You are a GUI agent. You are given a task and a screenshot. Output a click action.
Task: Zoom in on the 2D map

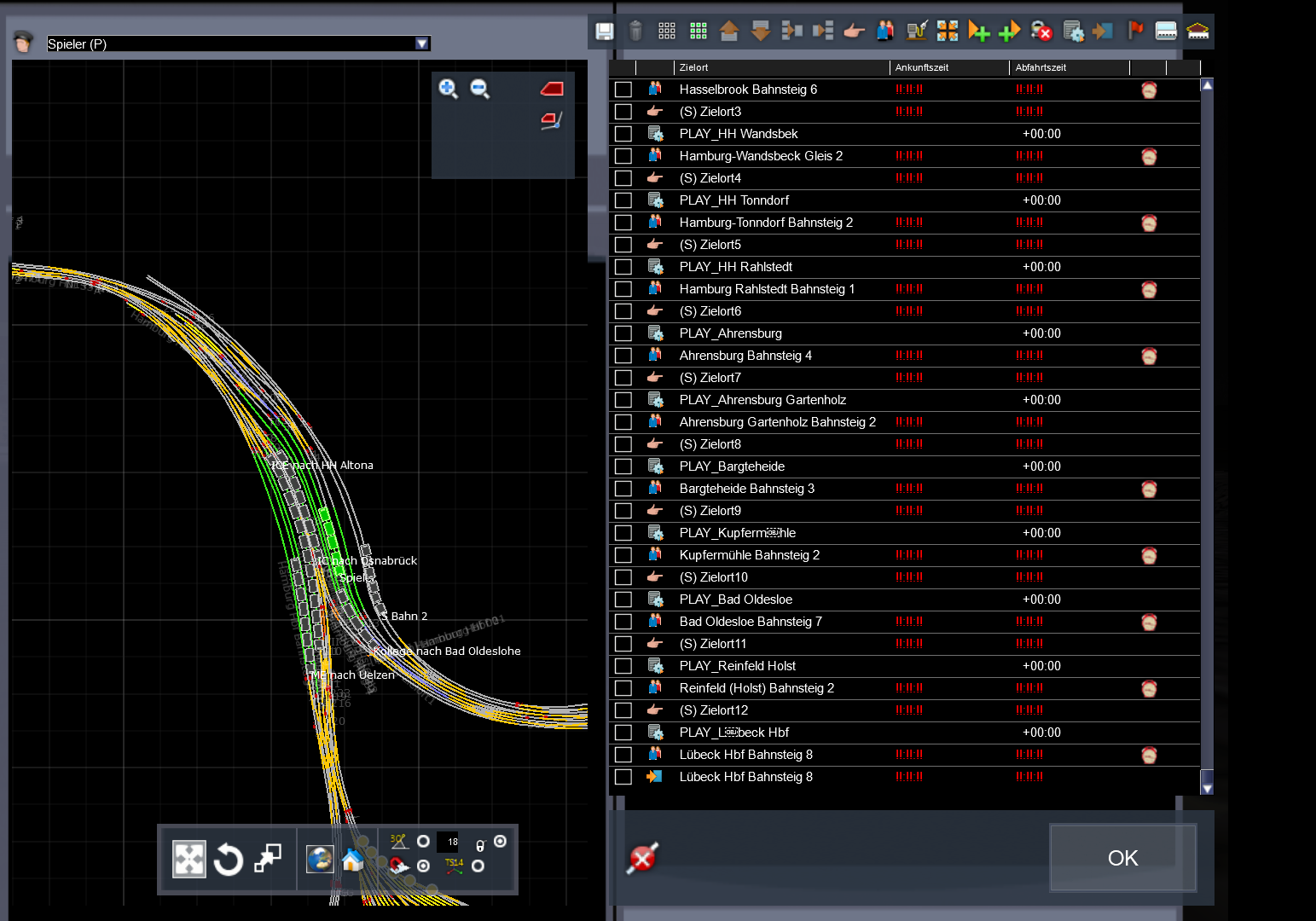point(448,88)
